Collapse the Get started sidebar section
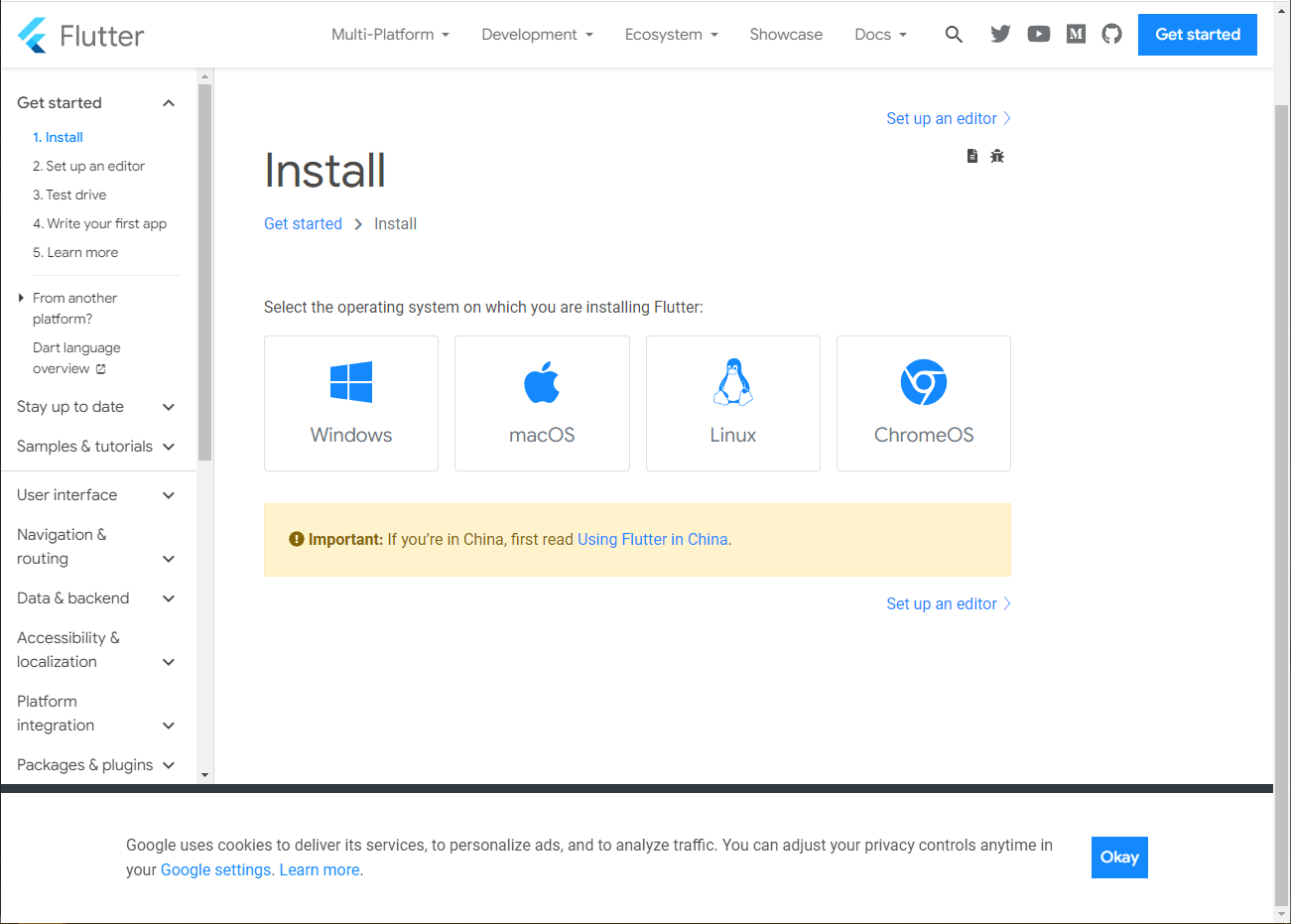1291x924 pixels. click(x=96, y=103)
